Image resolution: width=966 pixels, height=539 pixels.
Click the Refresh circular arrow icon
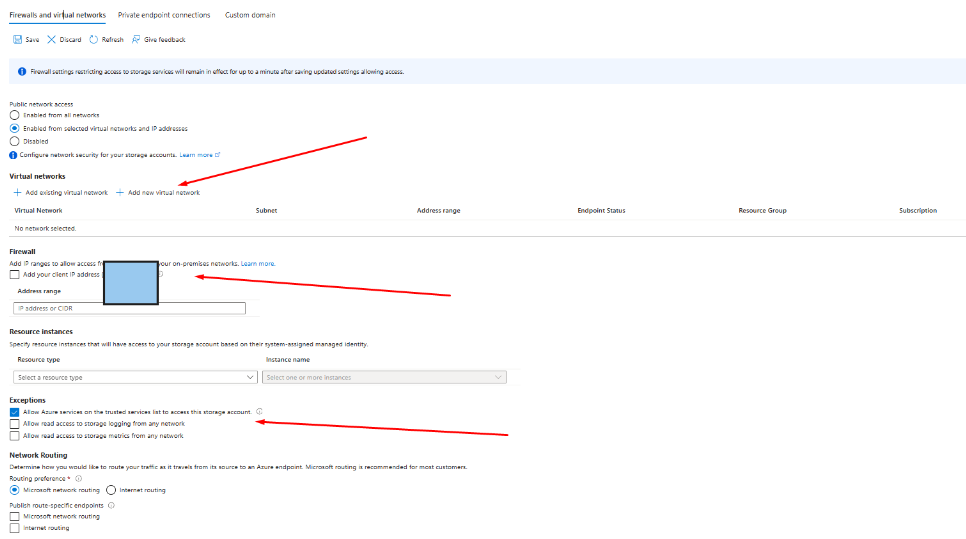click(x=94, y=39)
